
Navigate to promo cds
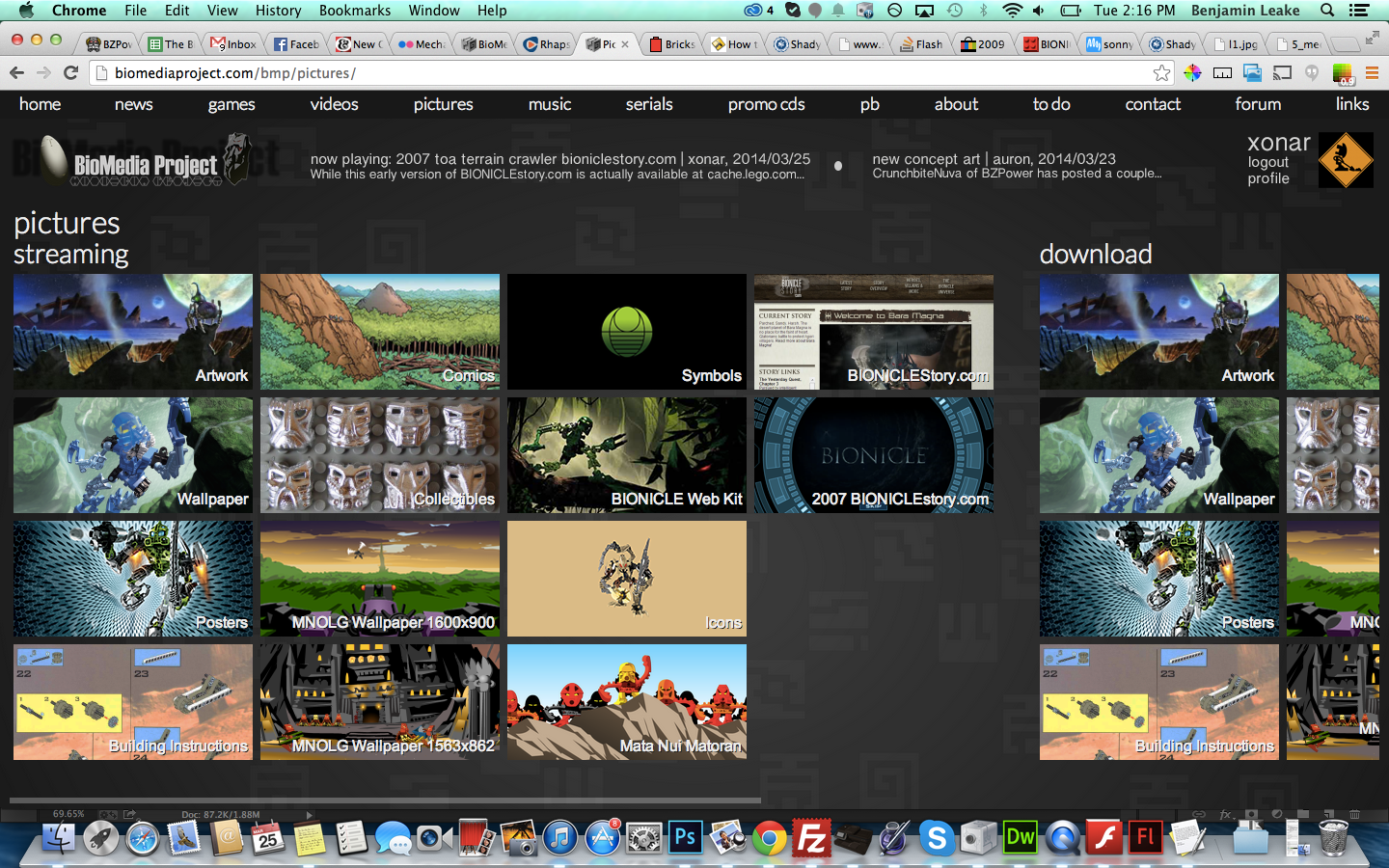(766, 104)
